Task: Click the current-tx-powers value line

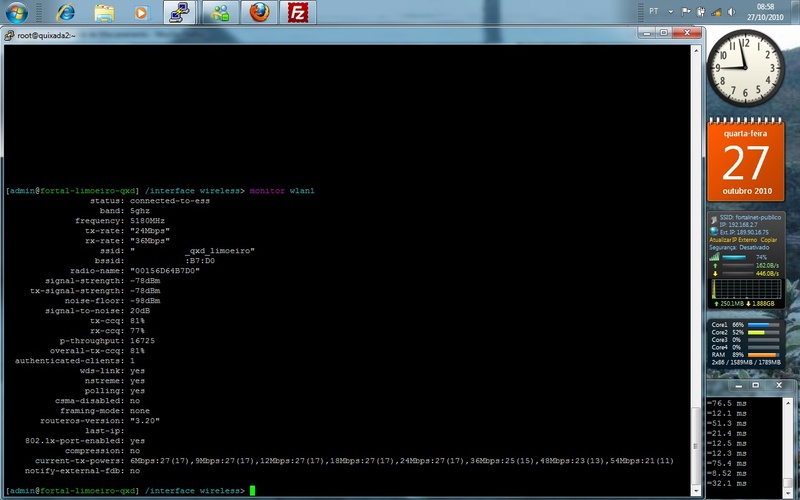Action: coord(402,461)
